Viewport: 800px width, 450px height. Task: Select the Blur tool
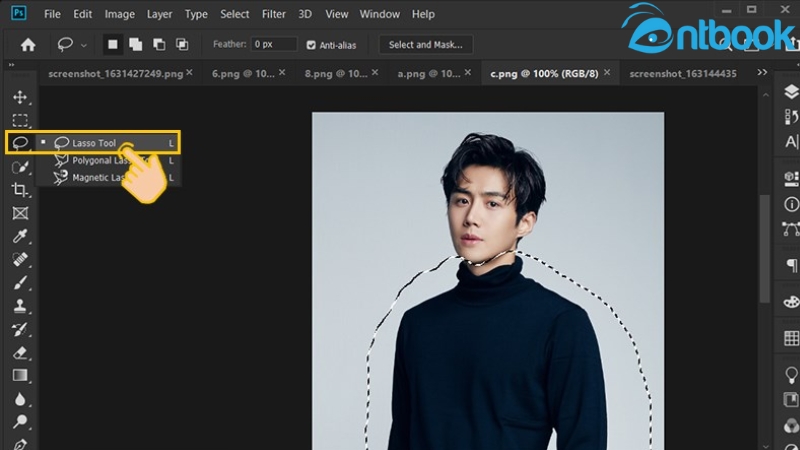click(20, 398)
